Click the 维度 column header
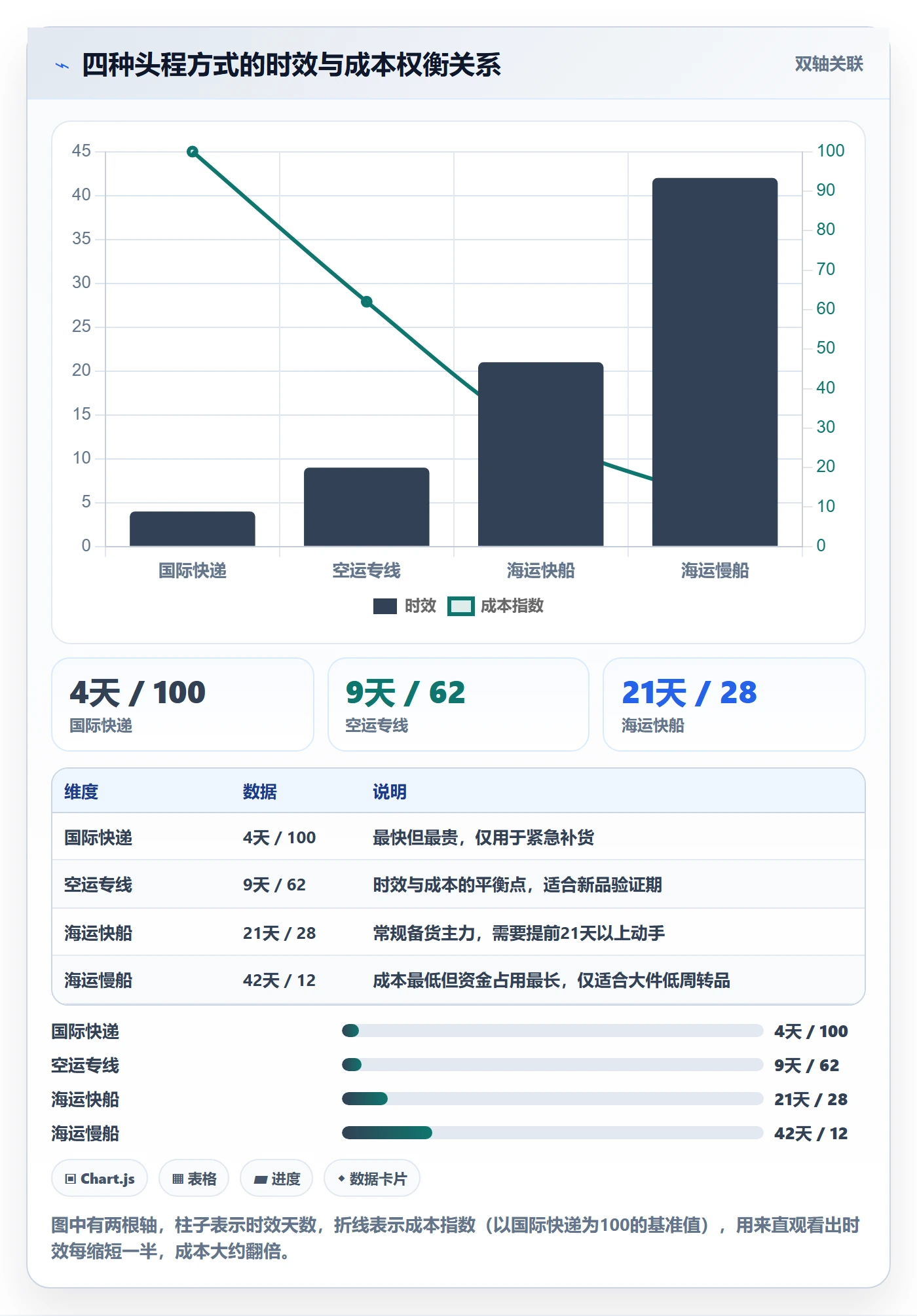Screen dimensions: 917x1316 click(x=81, y=792)
